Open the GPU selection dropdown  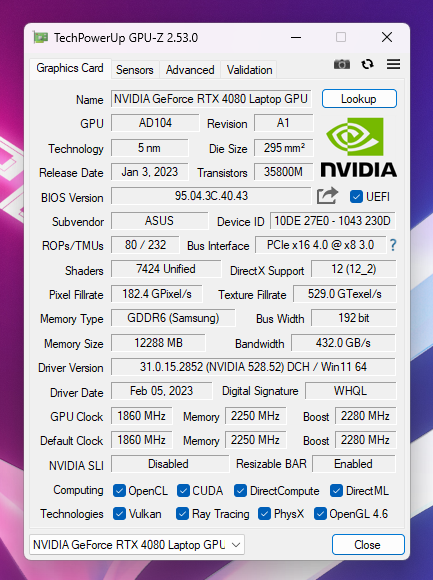point(137,544)
